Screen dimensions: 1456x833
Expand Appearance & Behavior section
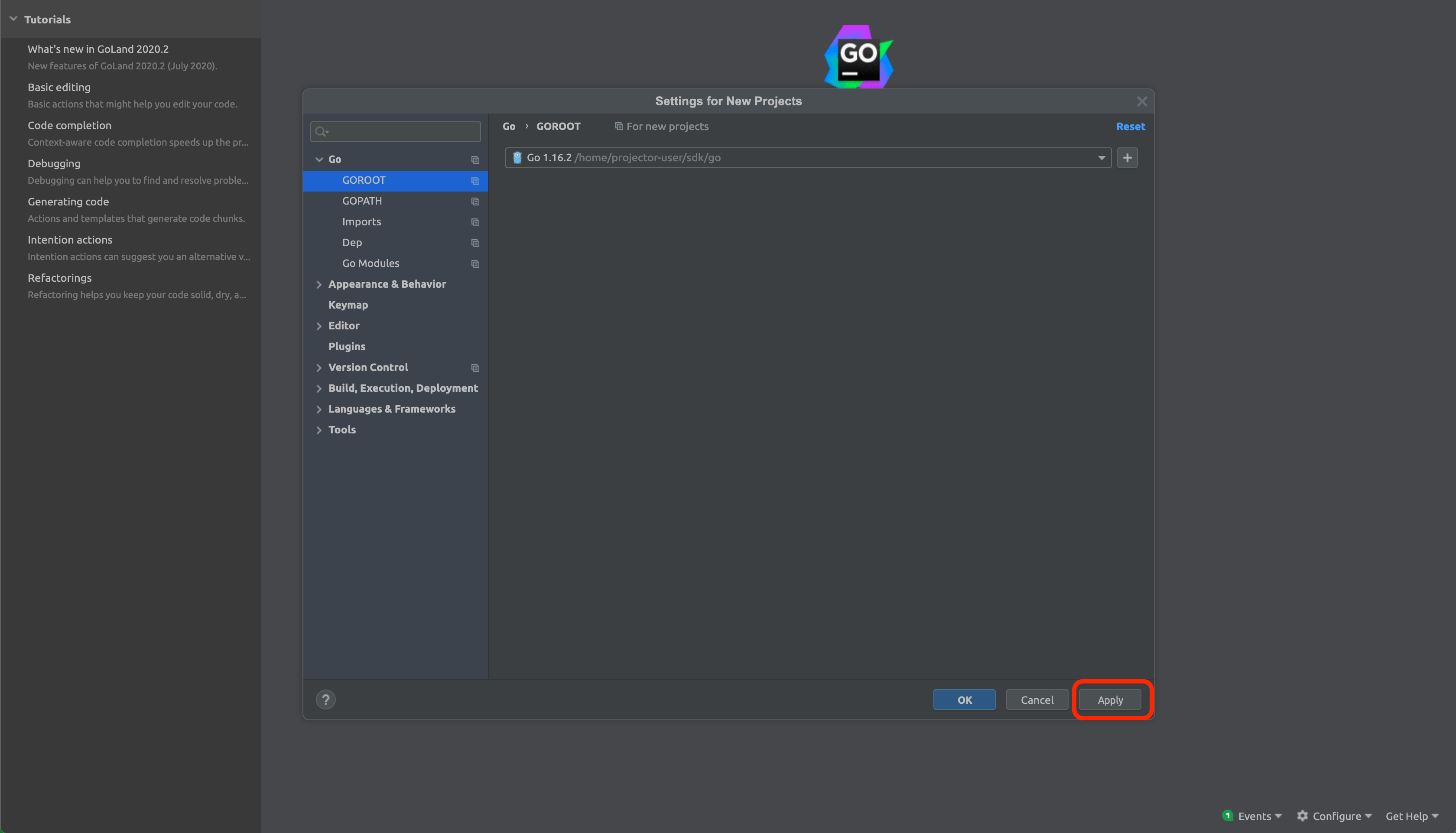click(x=319, y=284)
